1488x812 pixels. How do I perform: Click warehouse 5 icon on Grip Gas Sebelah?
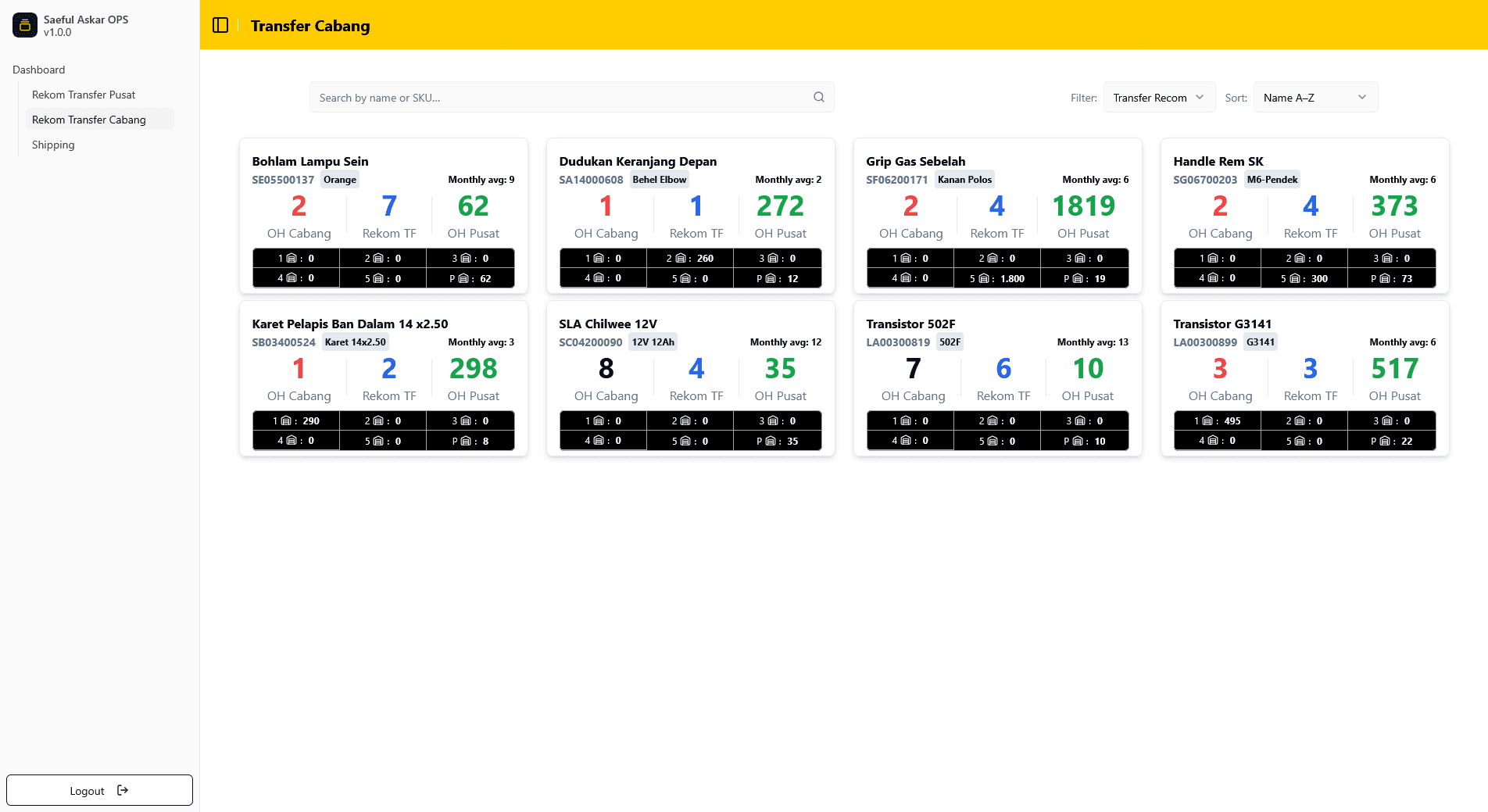pos(984,279)
